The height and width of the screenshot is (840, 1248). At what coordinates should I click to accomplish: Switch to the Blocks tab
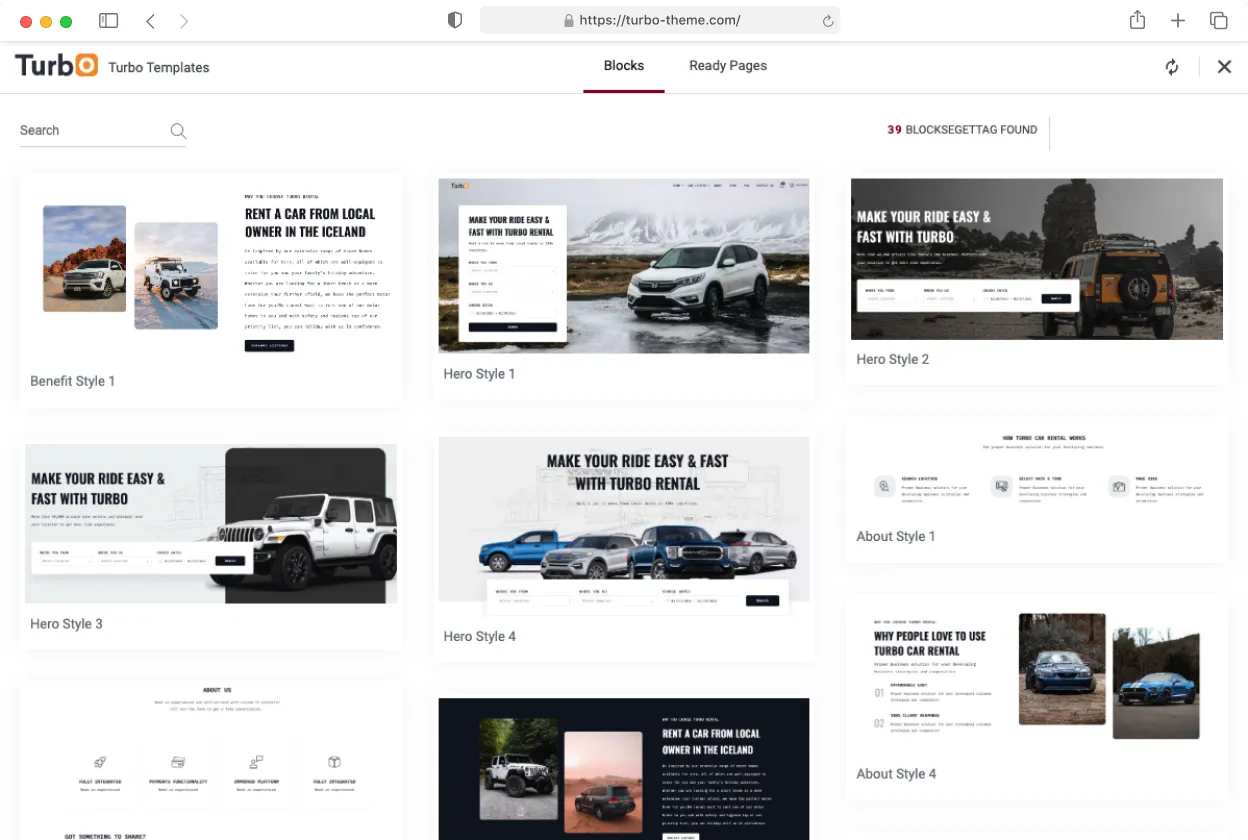point(624,66)
